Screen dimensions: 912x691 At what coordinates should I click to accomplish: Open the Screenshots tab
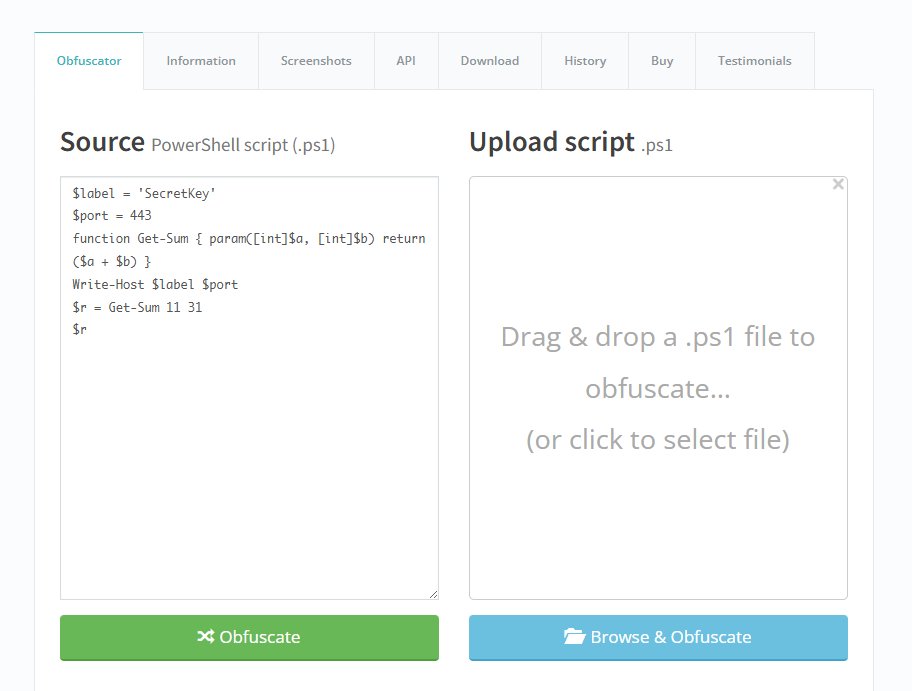316,60
